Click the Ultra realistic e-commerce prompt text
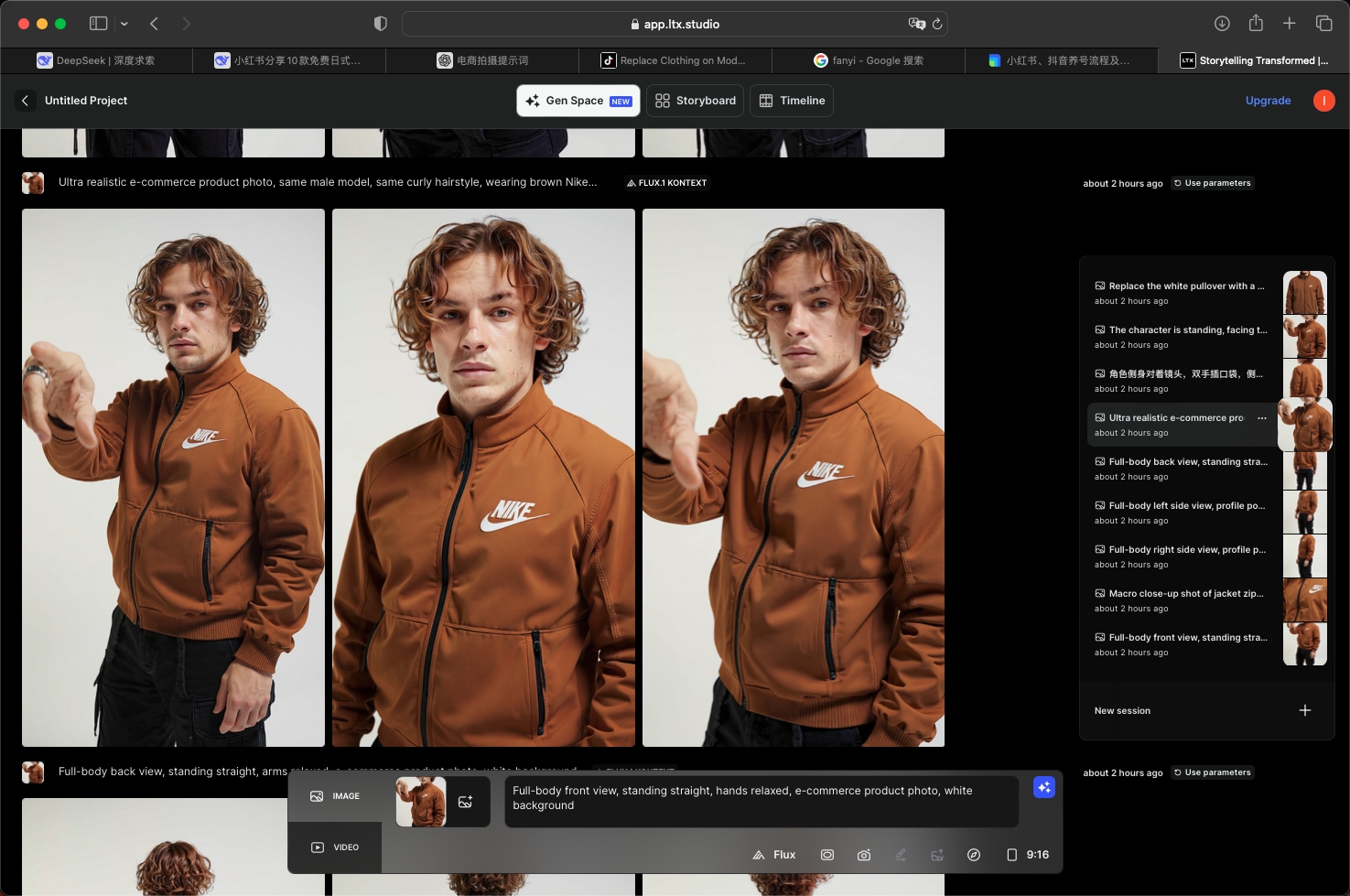 tap(328, 182)
